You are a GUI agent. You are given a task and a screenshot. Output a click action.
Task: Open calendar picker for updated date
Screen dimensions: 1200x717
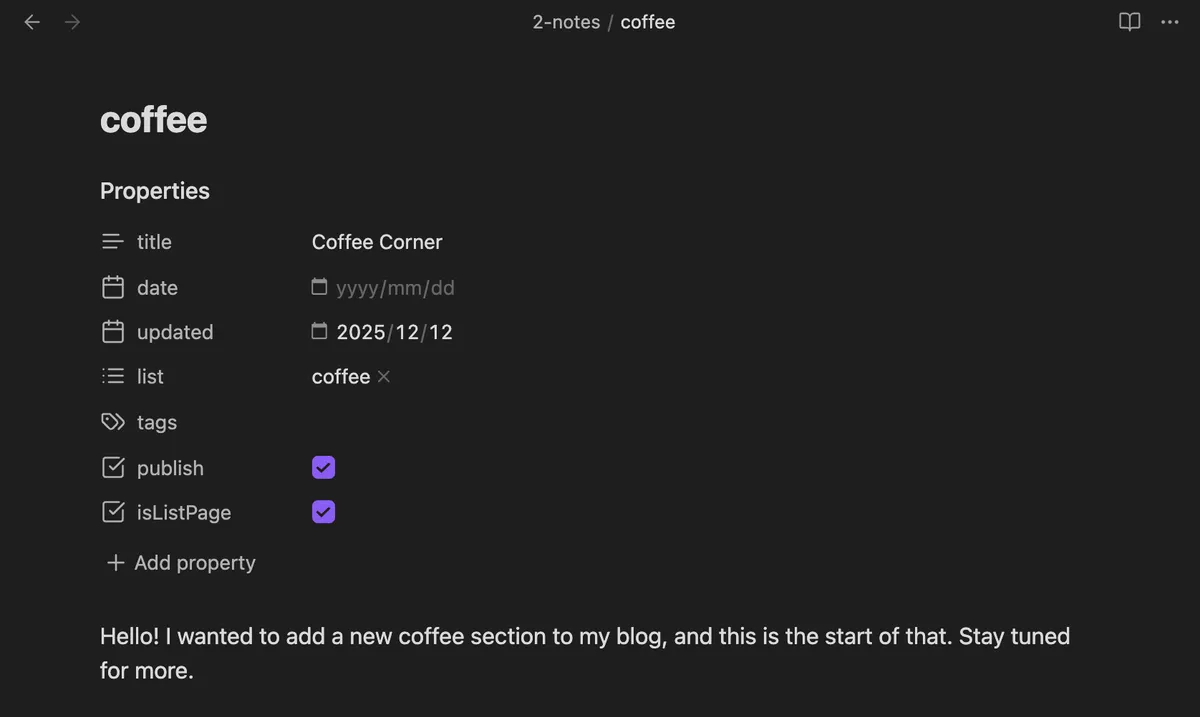click(319, 331)
